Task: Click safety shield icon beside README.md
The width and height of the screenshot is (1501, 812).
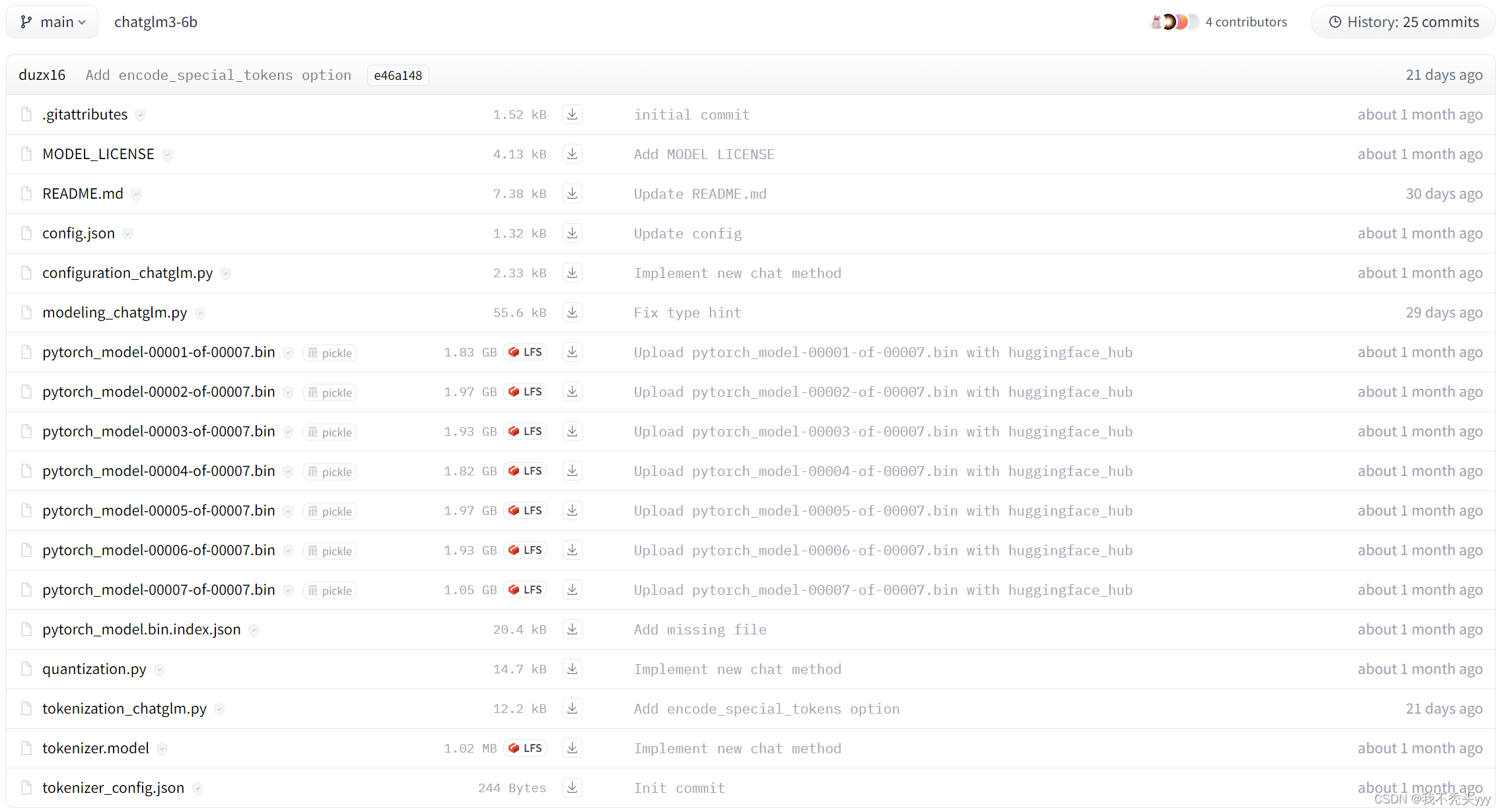Action: pyautogui.click(x=136, y=194)
